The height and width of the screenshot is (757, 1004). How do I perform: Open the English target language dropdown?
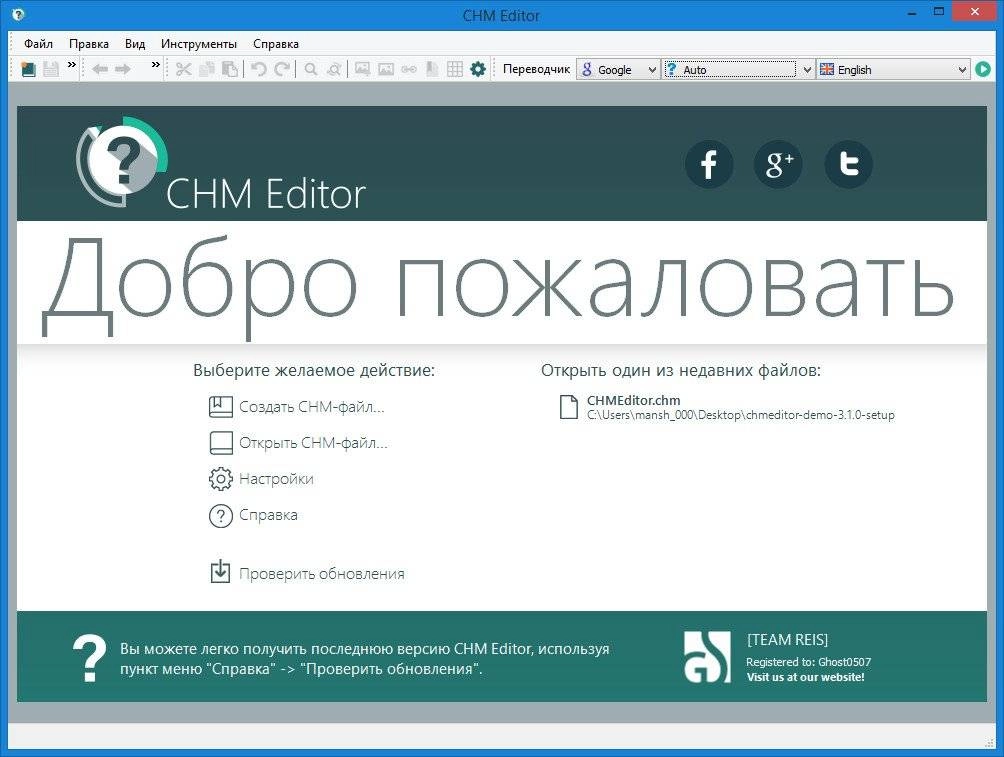pyautogui.click(x=893, y=69)
